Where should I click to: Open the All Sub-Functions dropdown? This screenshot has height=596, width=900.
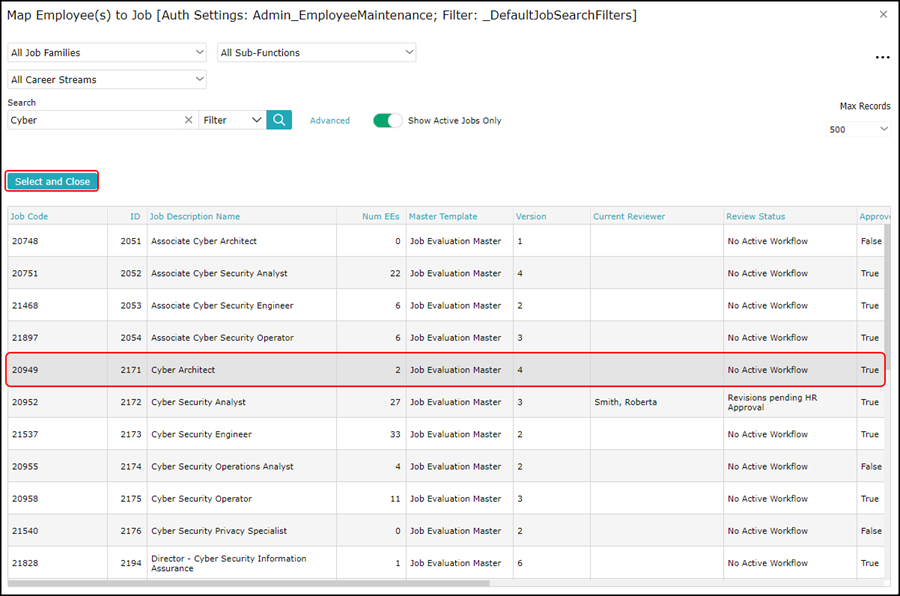[317, 52]
